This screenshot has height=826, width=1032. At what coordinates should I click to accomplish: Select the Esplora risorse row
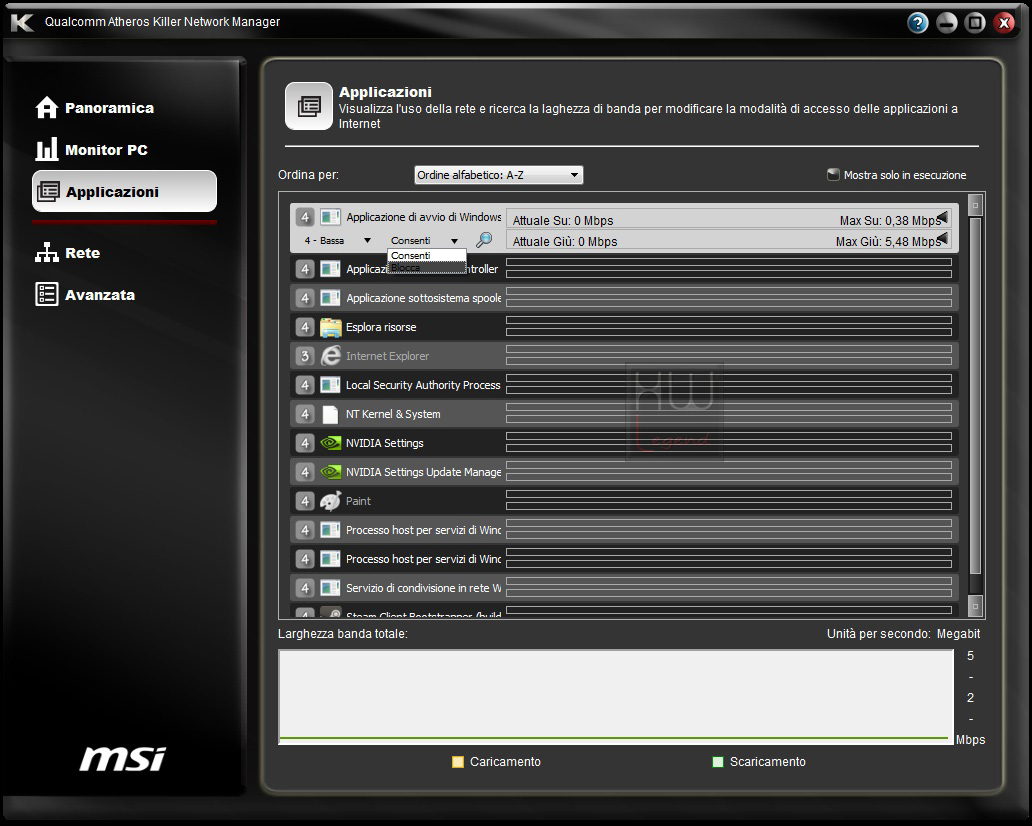623,326
